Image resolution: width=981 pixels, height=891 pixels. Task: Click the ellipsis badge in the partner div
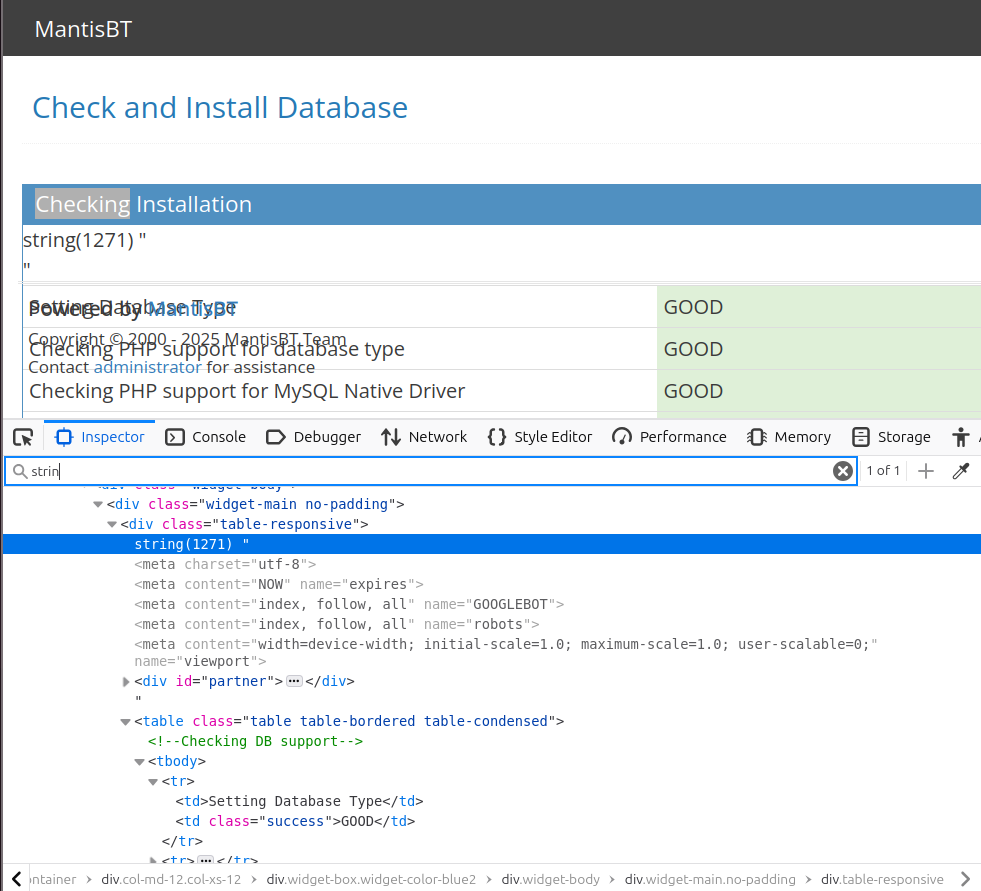(x=294, y=681)
